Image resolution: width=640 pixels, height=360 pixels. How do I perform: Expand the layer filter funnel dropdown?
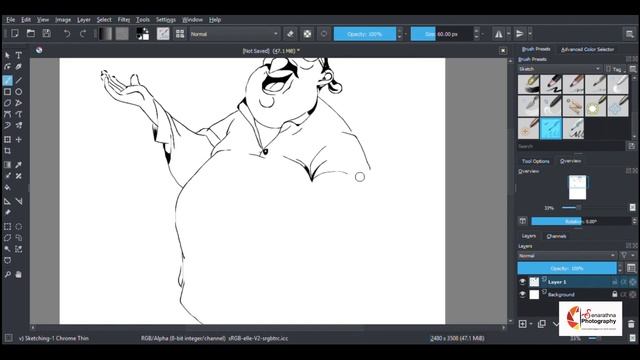tap(626, 256)
